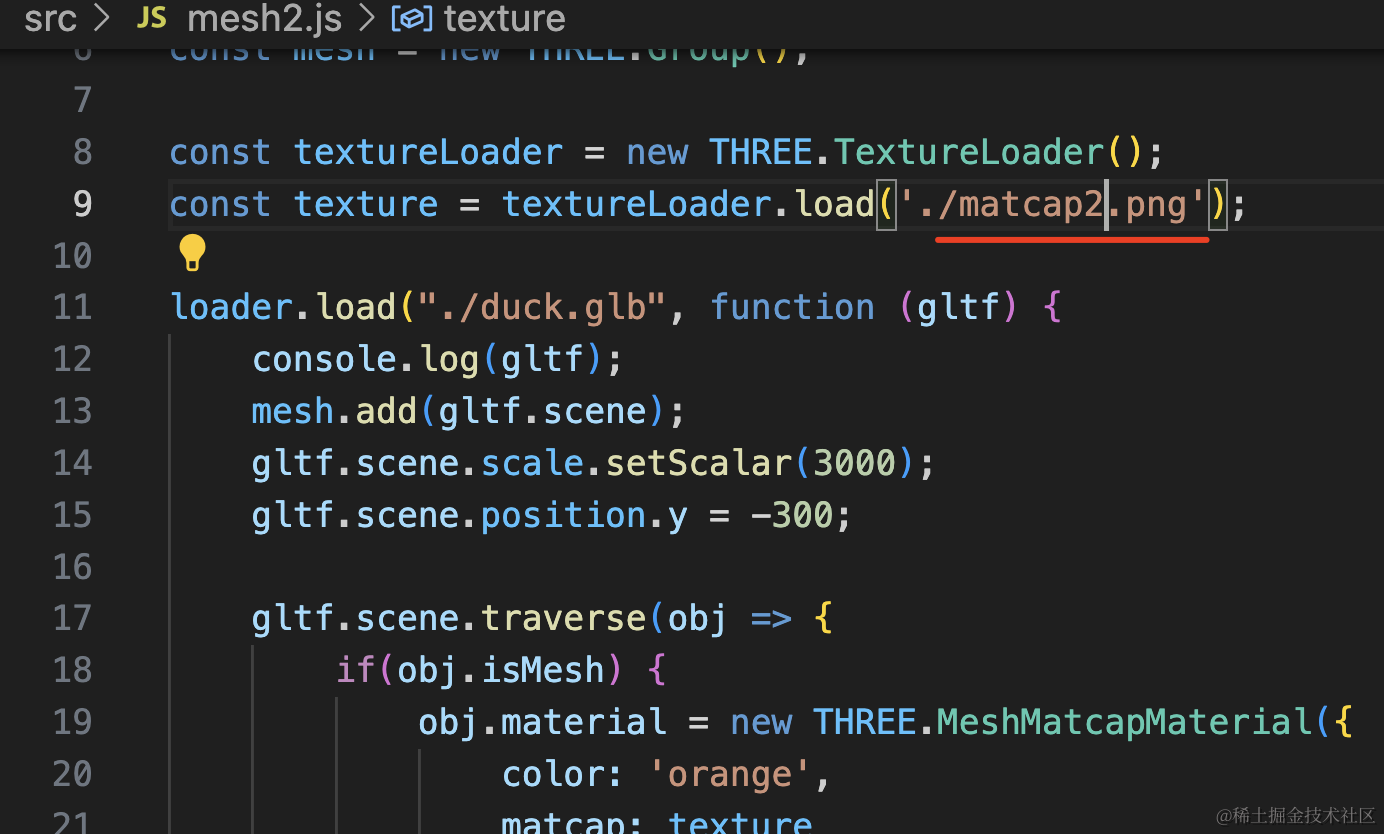Click the './matcap2.png' string
The height and width of the screenshot is (834, 1384).
(1053, 205)
